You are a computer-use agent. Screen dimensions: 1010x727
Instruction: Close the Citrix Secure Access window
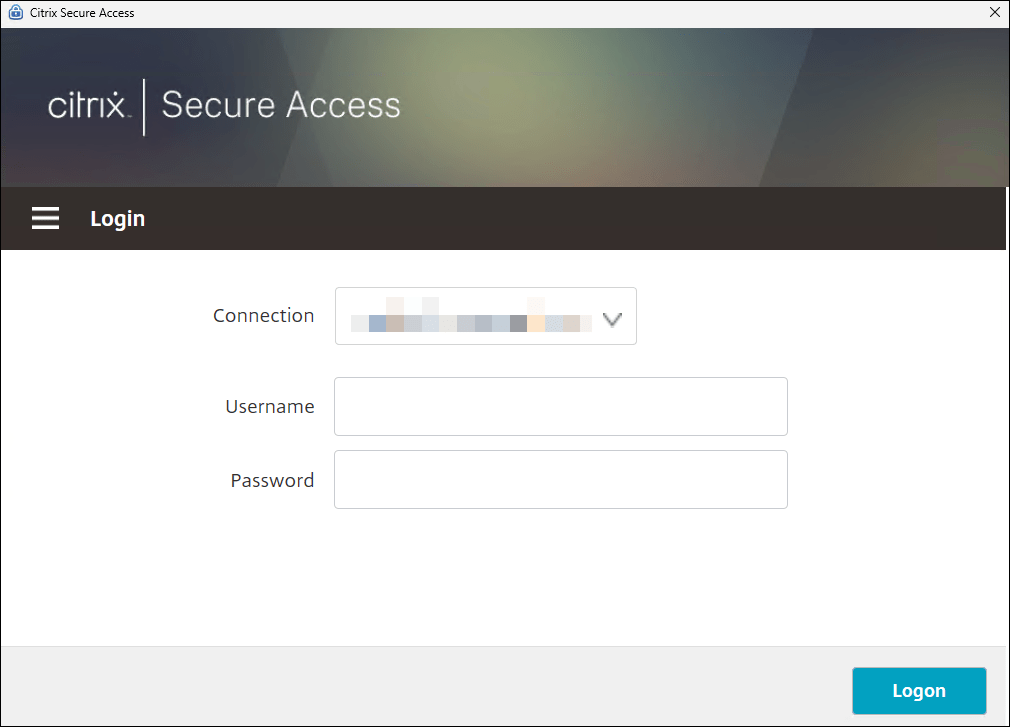tap(994, 13)
